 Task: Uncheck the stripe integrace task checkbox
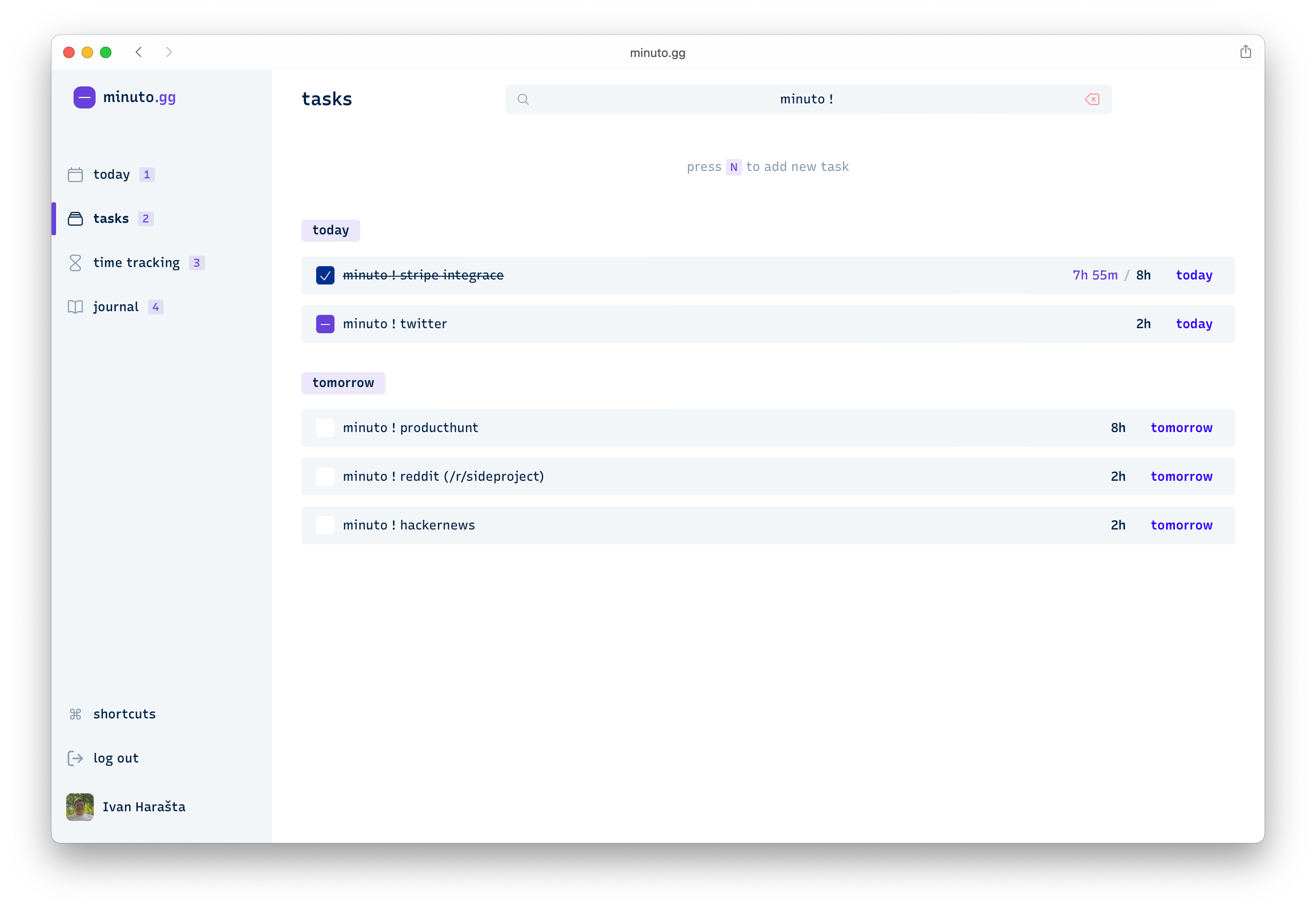(x=325, y=276)
